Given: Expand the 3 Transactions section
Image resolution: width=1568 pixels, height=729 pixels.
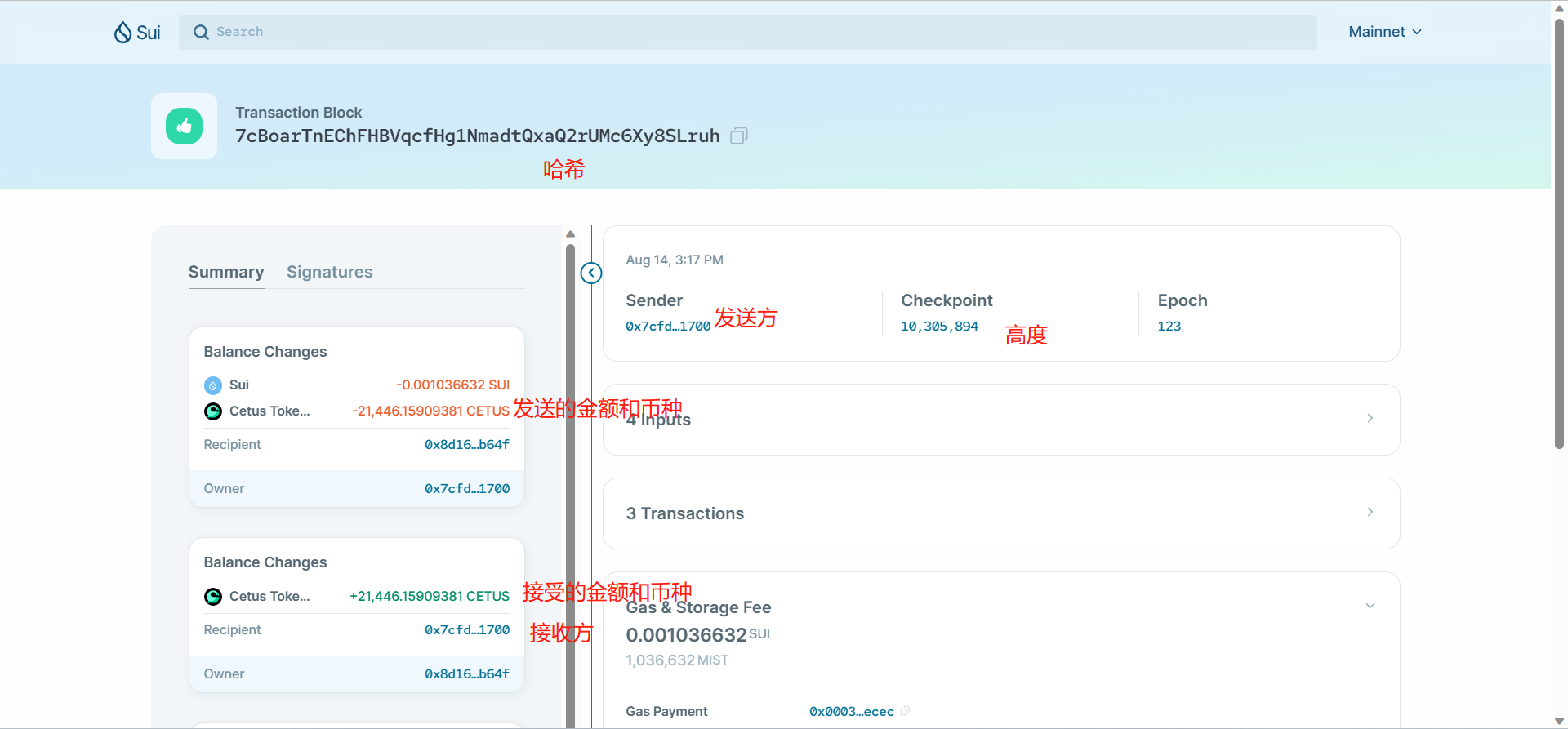Looking at the screenshot, I should tap(1370, 513).
